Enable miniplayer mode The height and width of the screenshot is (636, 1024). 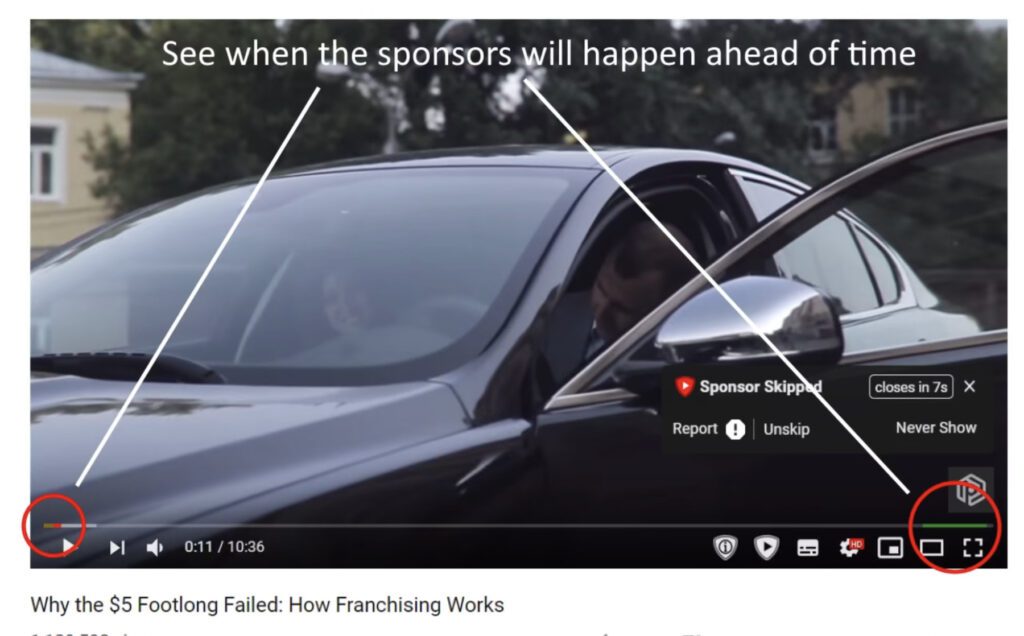[x=890, y=548]
